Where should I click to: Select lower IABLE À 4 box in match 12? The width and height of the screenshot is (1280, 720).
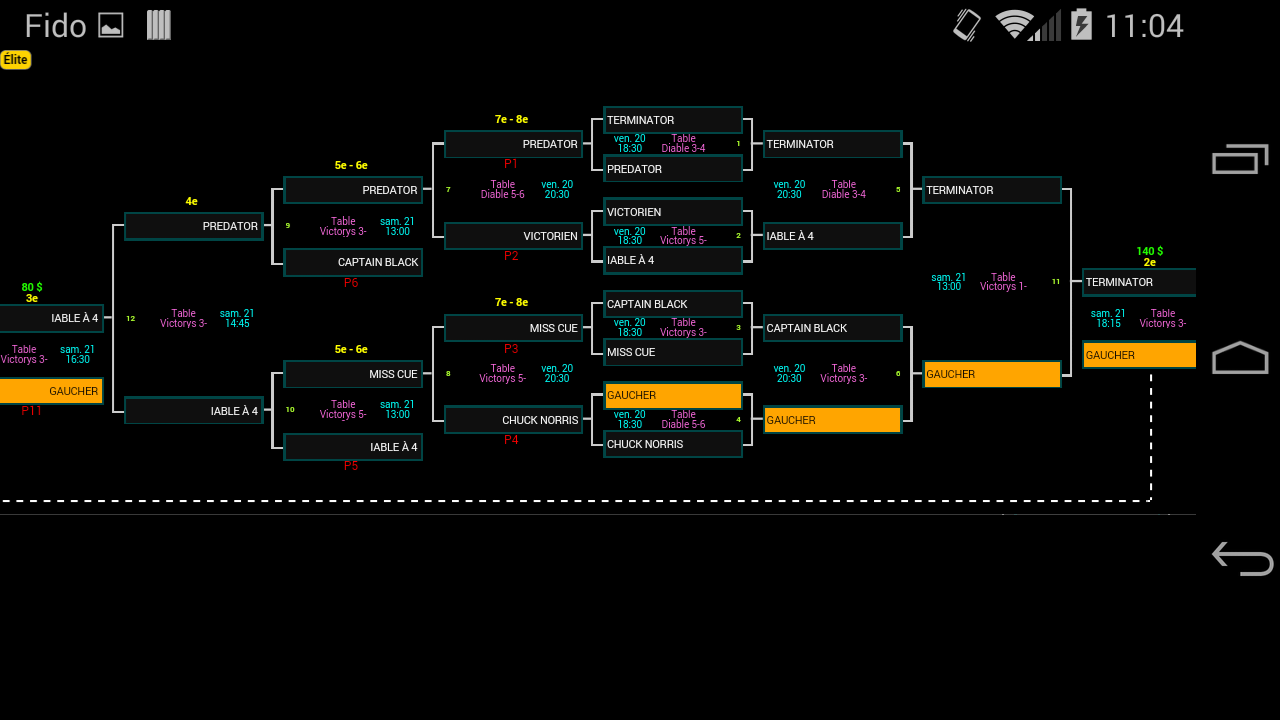194,411
